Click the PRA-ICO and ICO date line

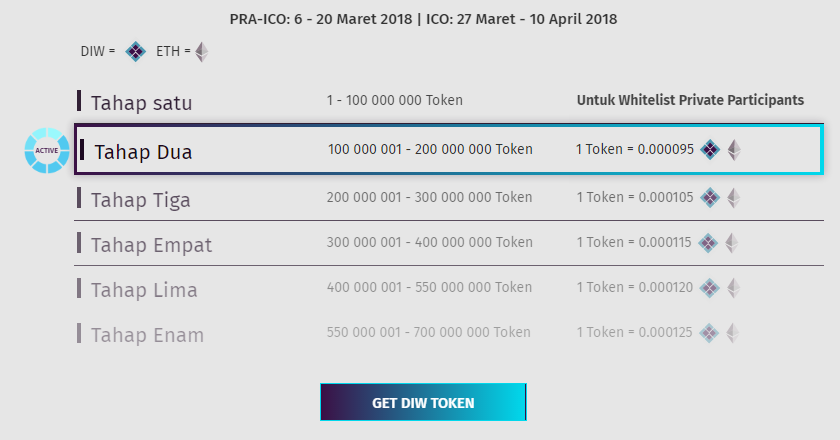pos(423,19)
